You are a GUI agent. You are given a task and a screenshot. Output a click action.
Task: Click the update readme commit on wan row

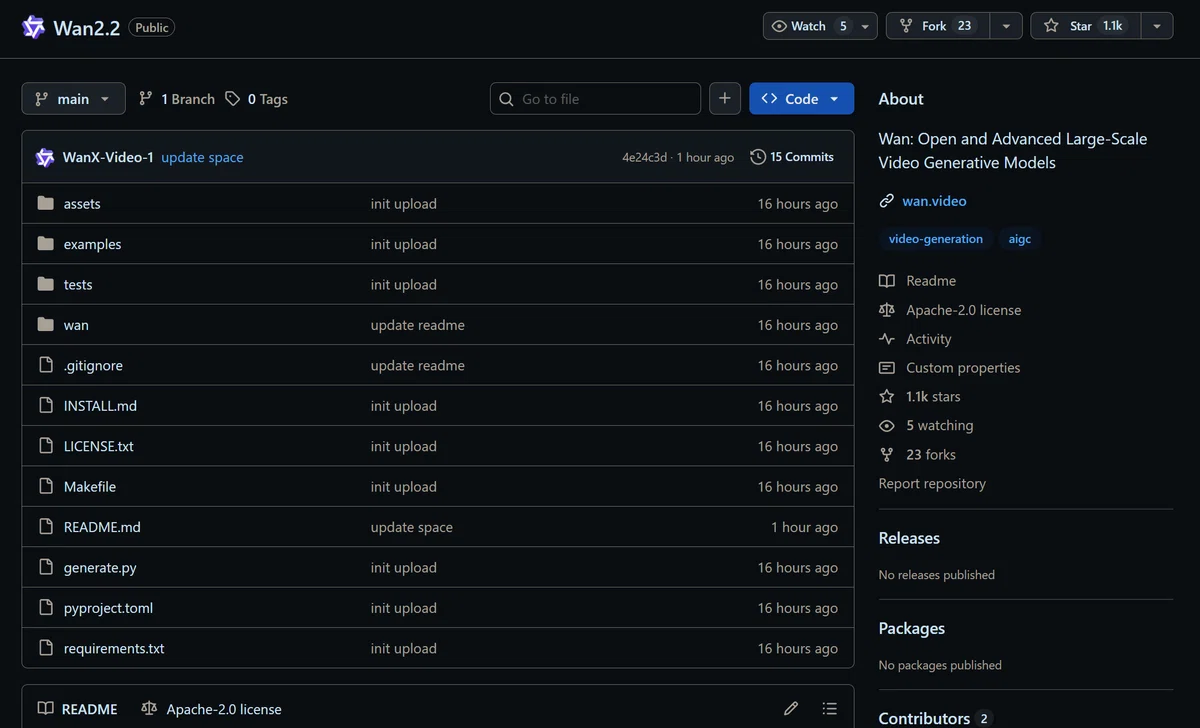[418, 325]
